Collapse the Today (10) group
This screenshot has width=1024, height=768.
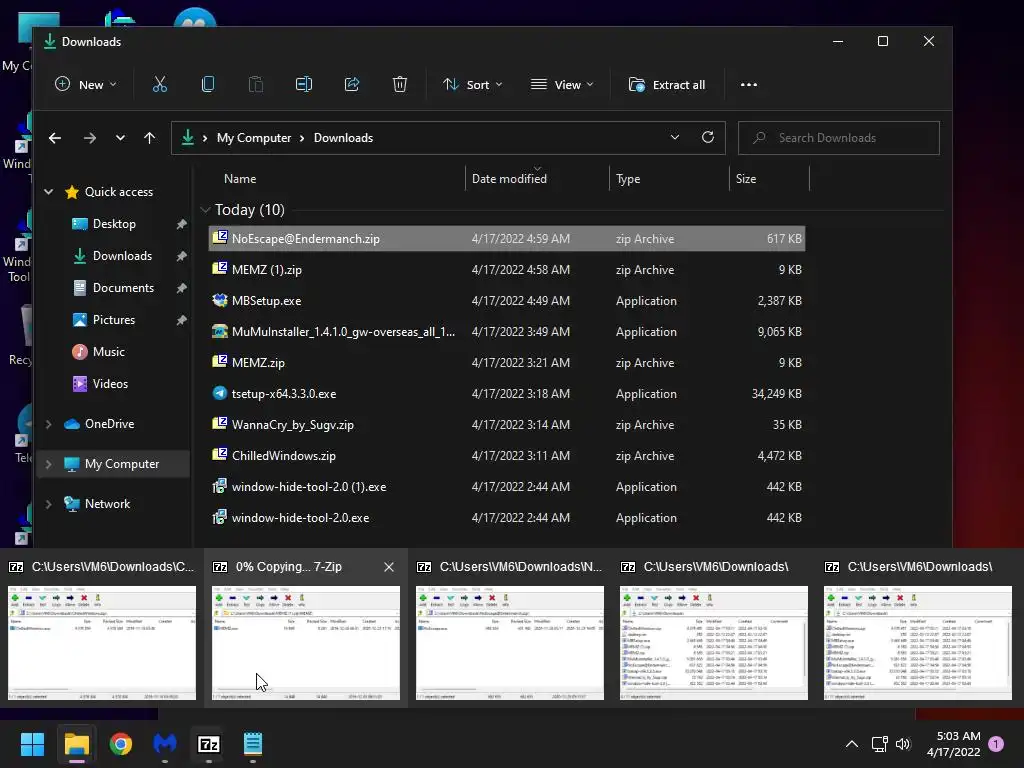[205, 210]
